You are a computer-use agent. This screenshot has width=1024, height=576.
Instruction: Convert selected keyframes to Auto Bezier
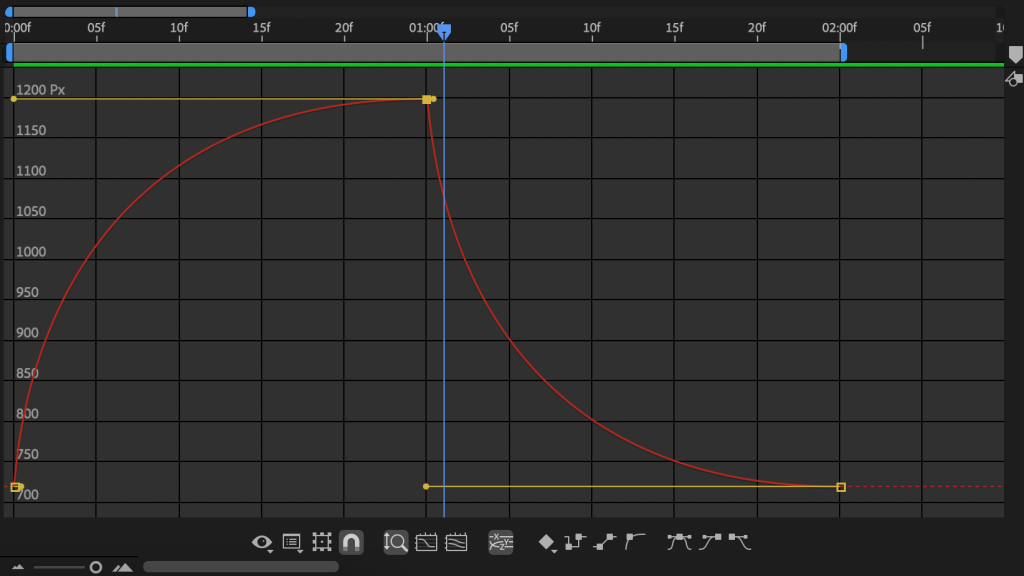tap(635, 542)
